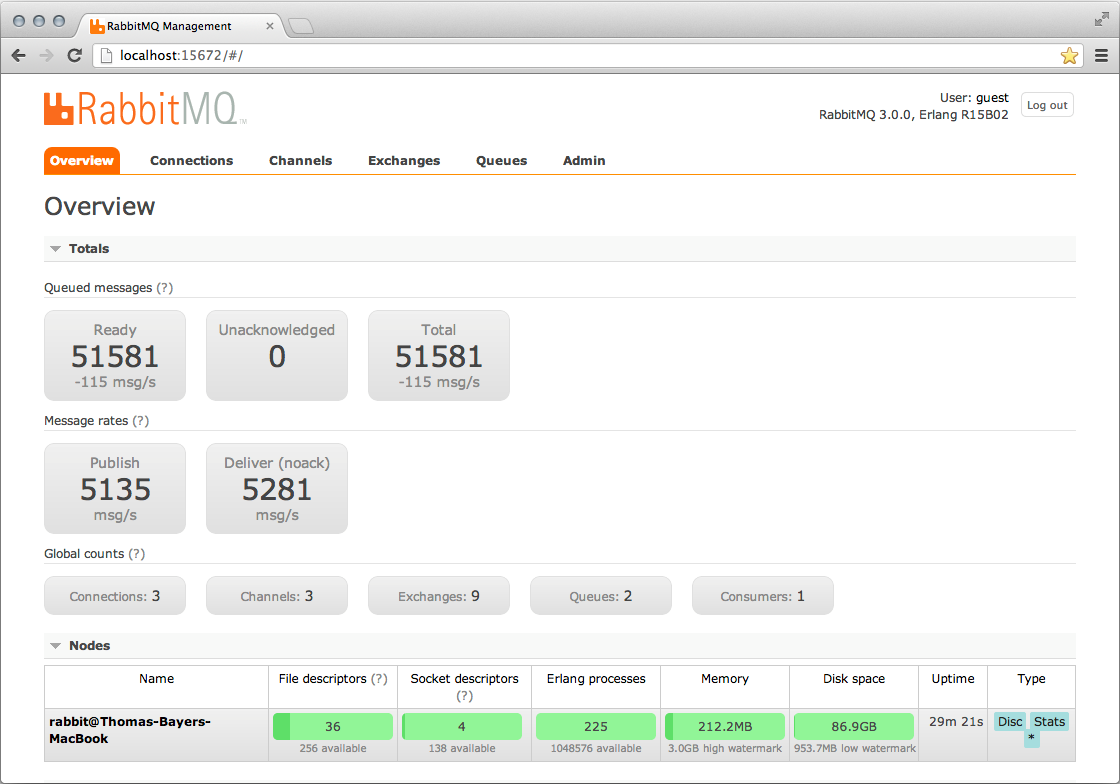Click the Uptime value 29m 21s
1120x784 pixels.
[956, 721]
